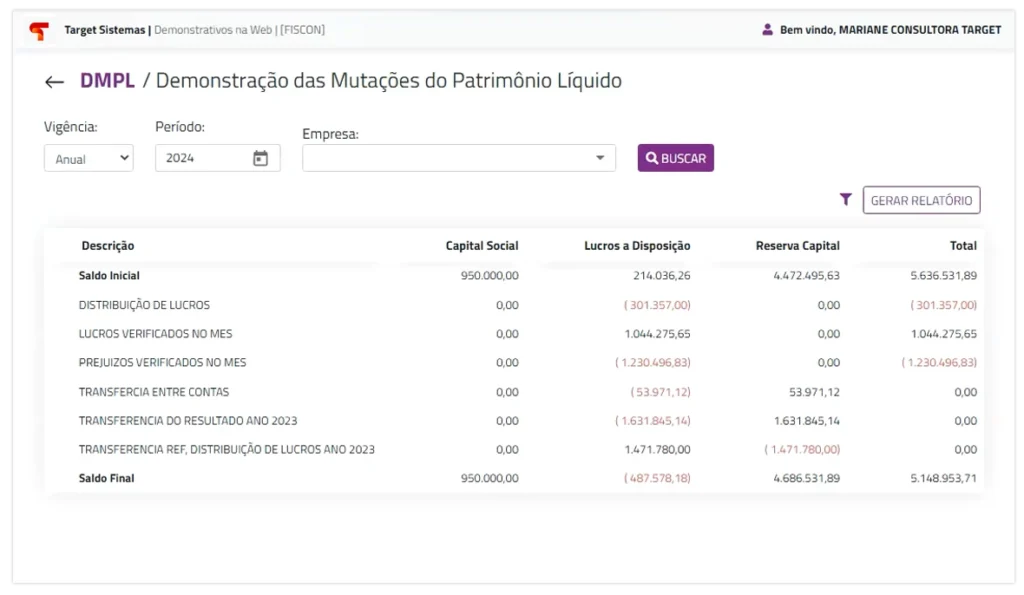Click the back arrow to leave DMPL
The image size is (1024, 595).
55,82
